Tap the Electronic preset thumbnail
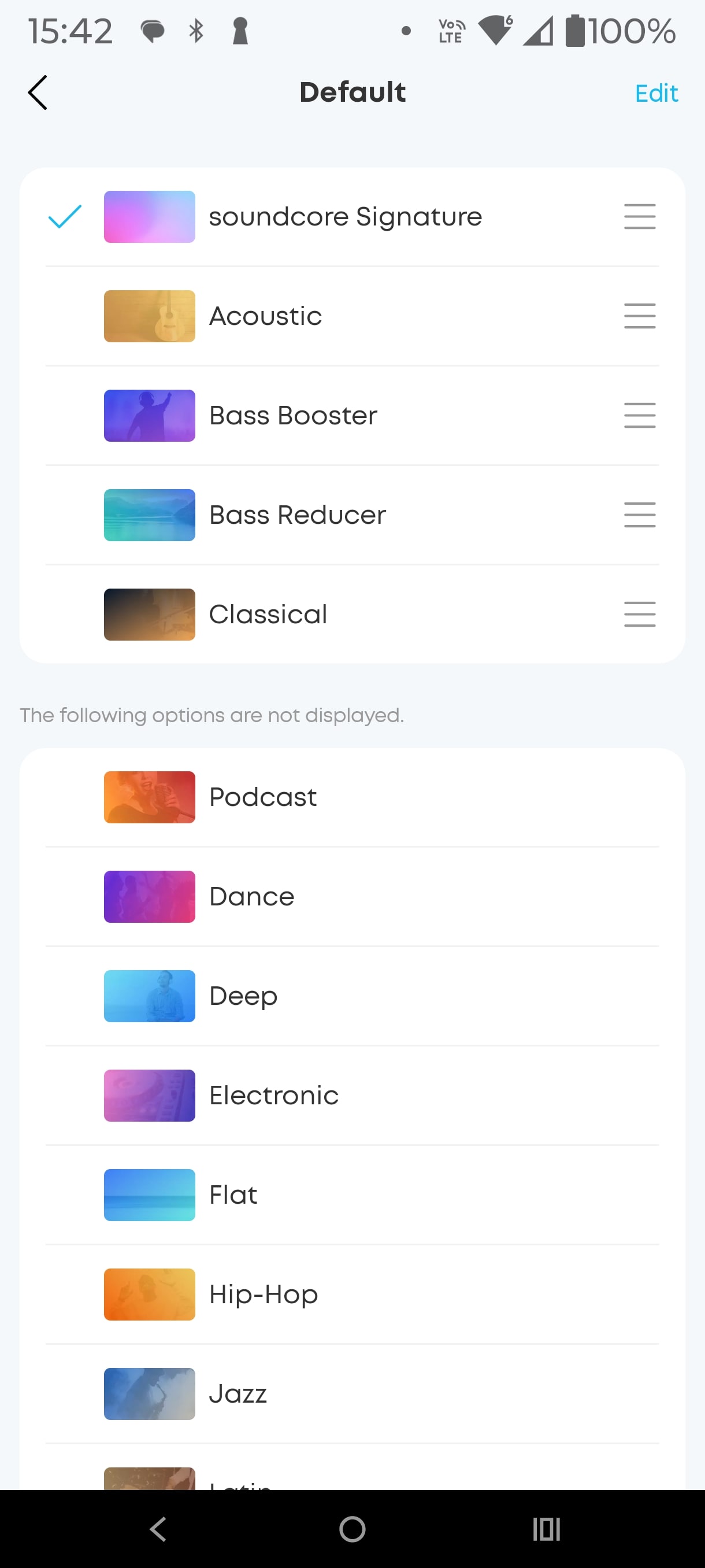This screenshot has height=1568, width=705. (150, 1096)
